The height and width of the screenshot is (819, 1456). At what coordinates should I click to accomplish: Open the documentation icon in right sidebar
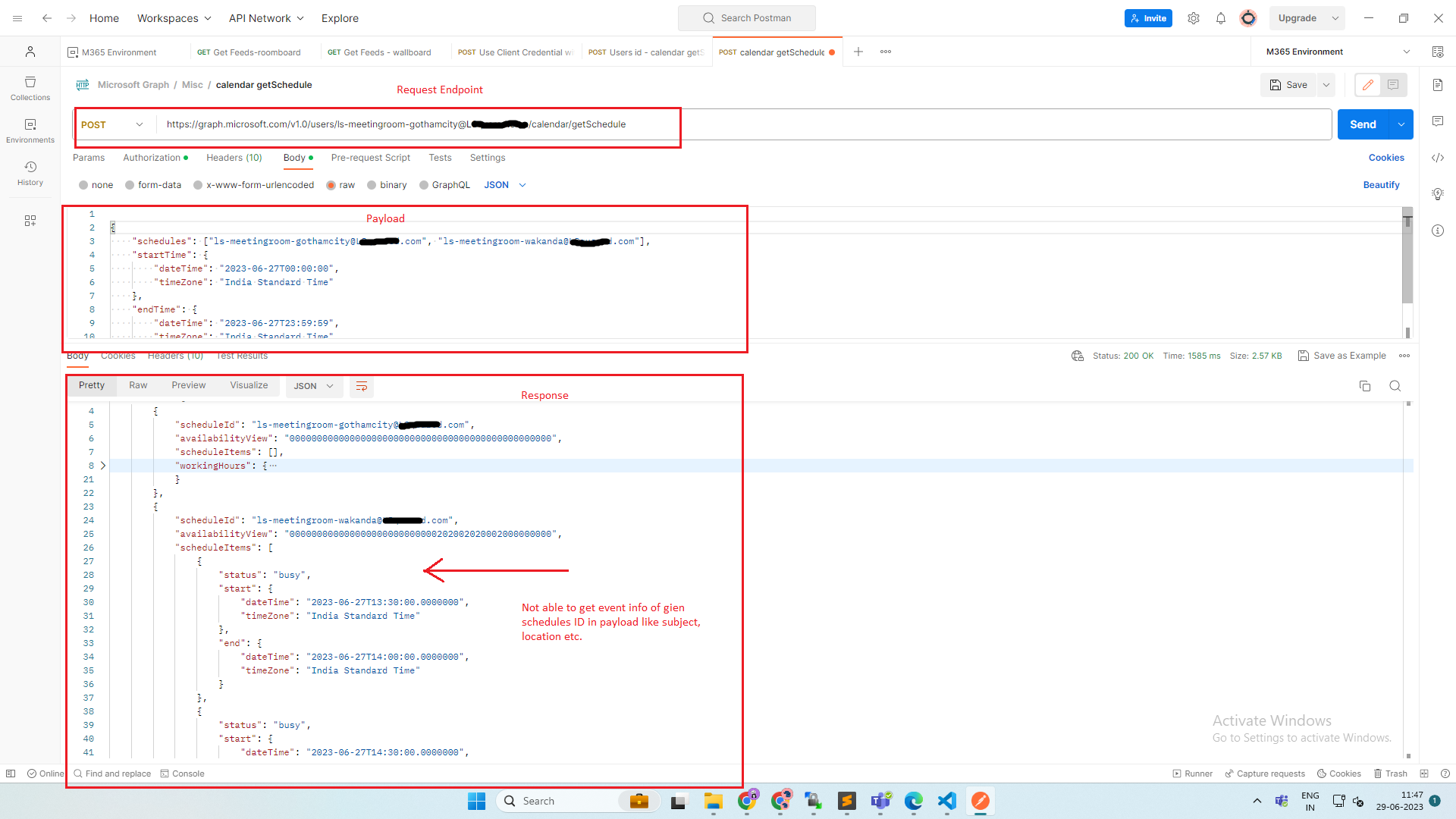click(x=1438, y=85)
